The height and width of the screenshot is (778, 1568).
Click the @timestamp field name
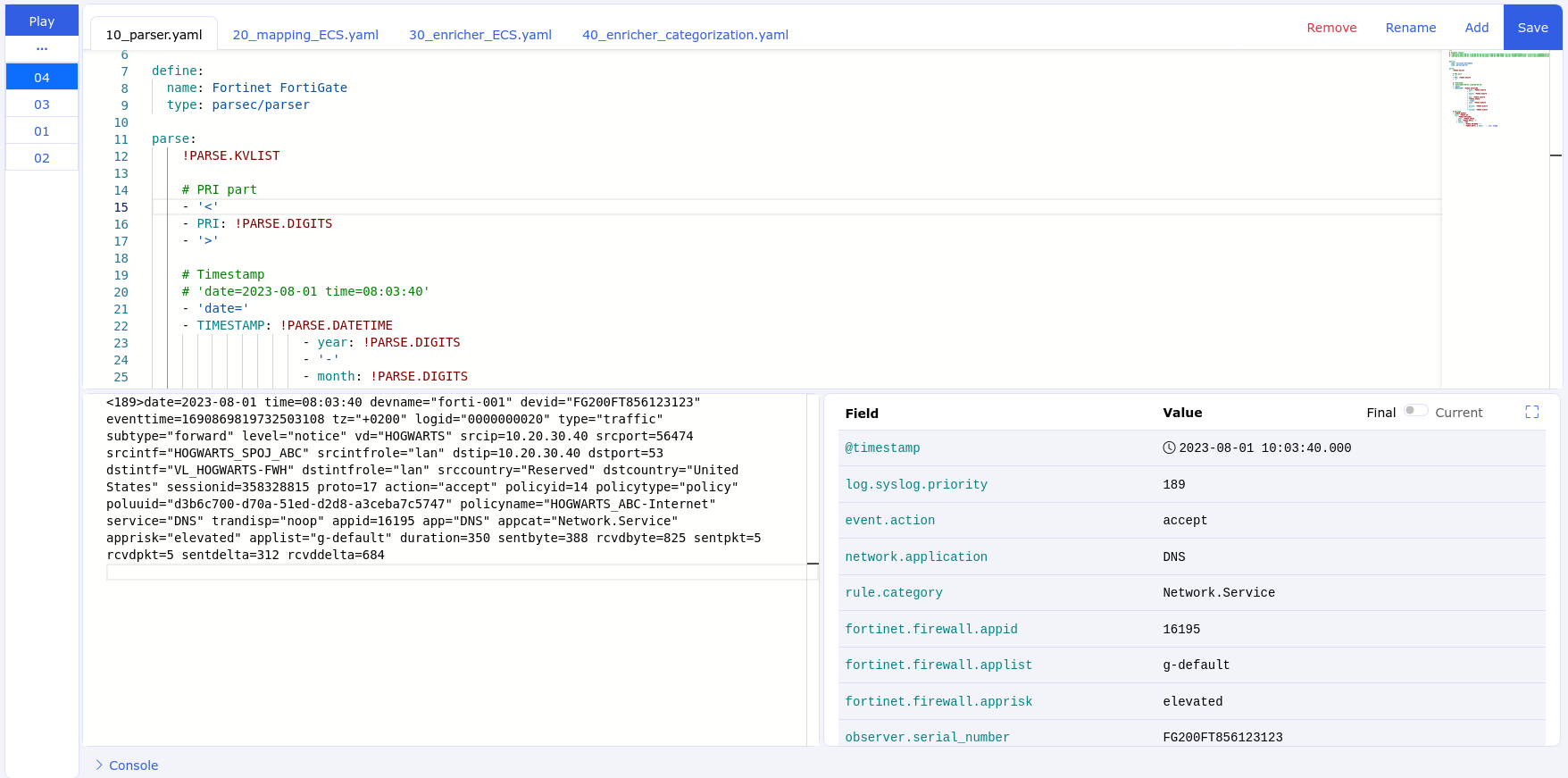(882, 448)
